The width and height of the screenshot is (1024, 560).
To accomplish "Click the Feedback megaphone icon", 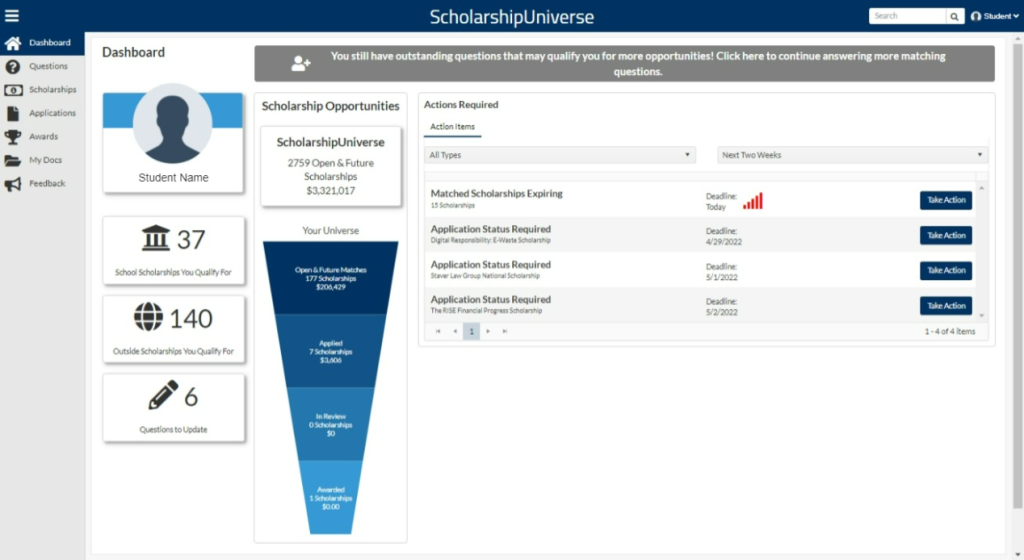I will point(12,184).
